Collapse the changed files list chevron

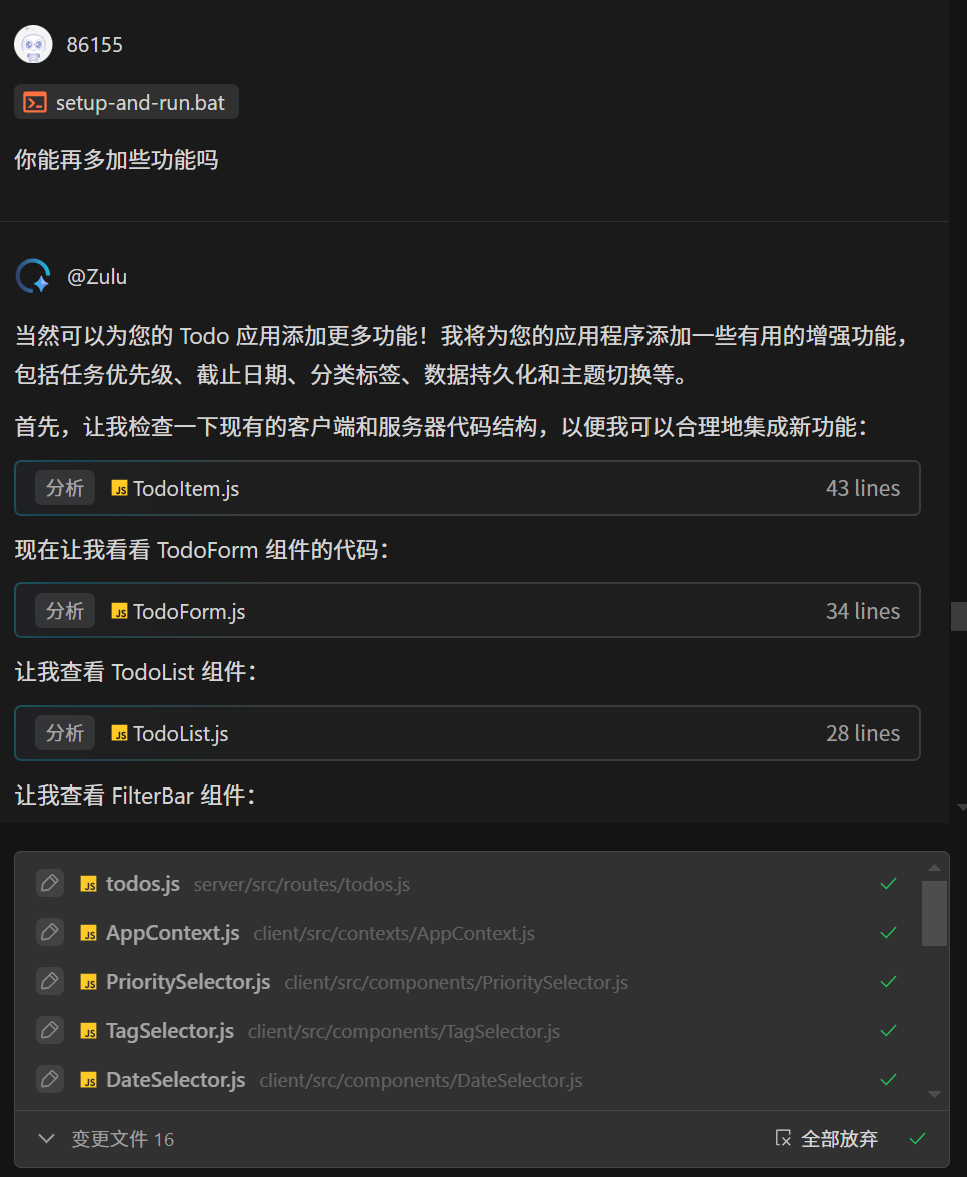(45, 1138)
